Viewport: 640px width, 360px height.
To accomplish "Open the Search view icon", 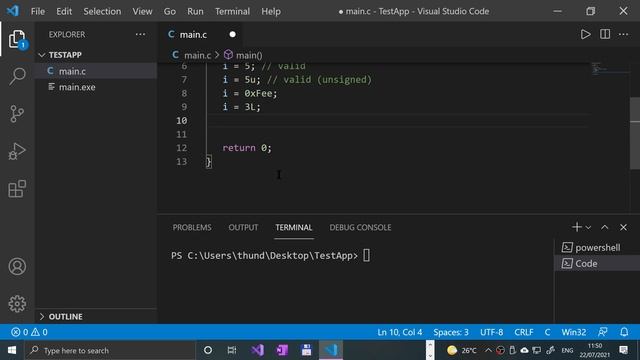I will tap(17, 76).
